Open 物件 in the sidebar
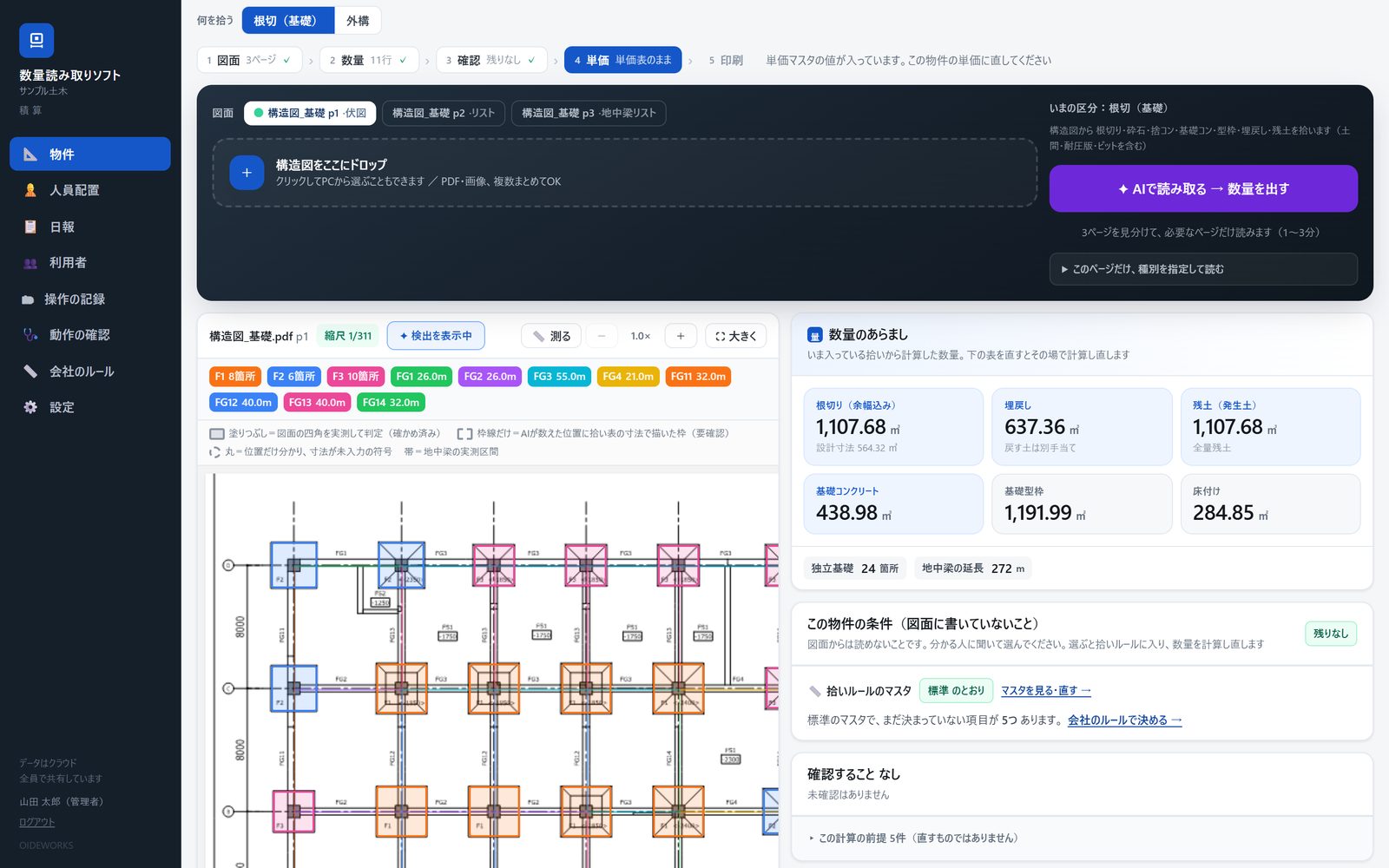 pyautogui.click(x=90, y=154)
